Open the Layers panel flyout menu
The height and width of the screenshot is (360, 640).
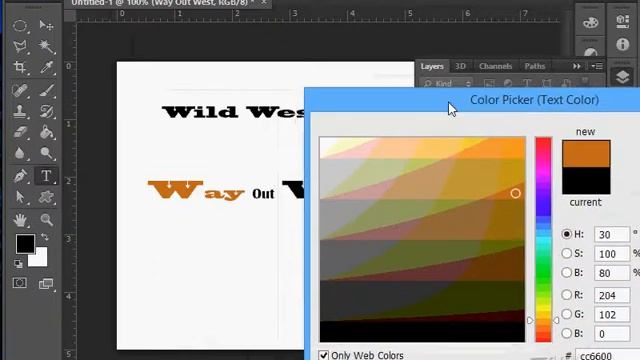[597, 66]
